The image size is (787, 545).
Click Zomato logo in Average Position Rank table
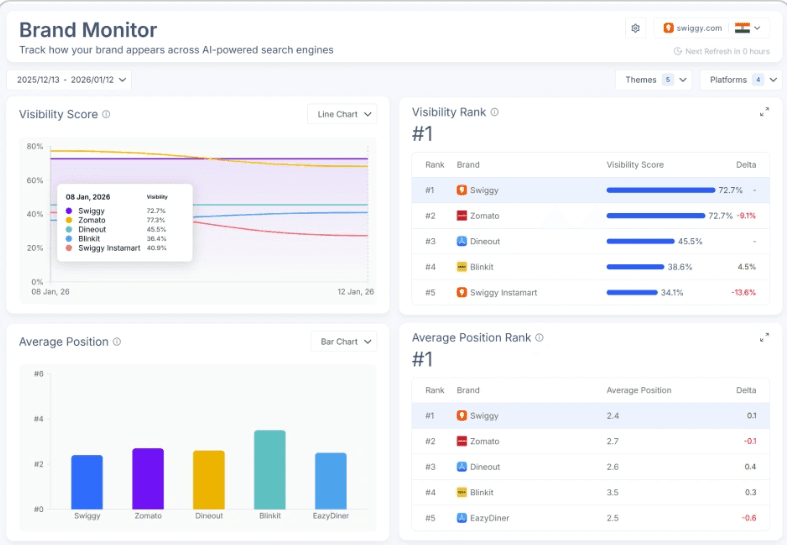(x=462, y=441)
